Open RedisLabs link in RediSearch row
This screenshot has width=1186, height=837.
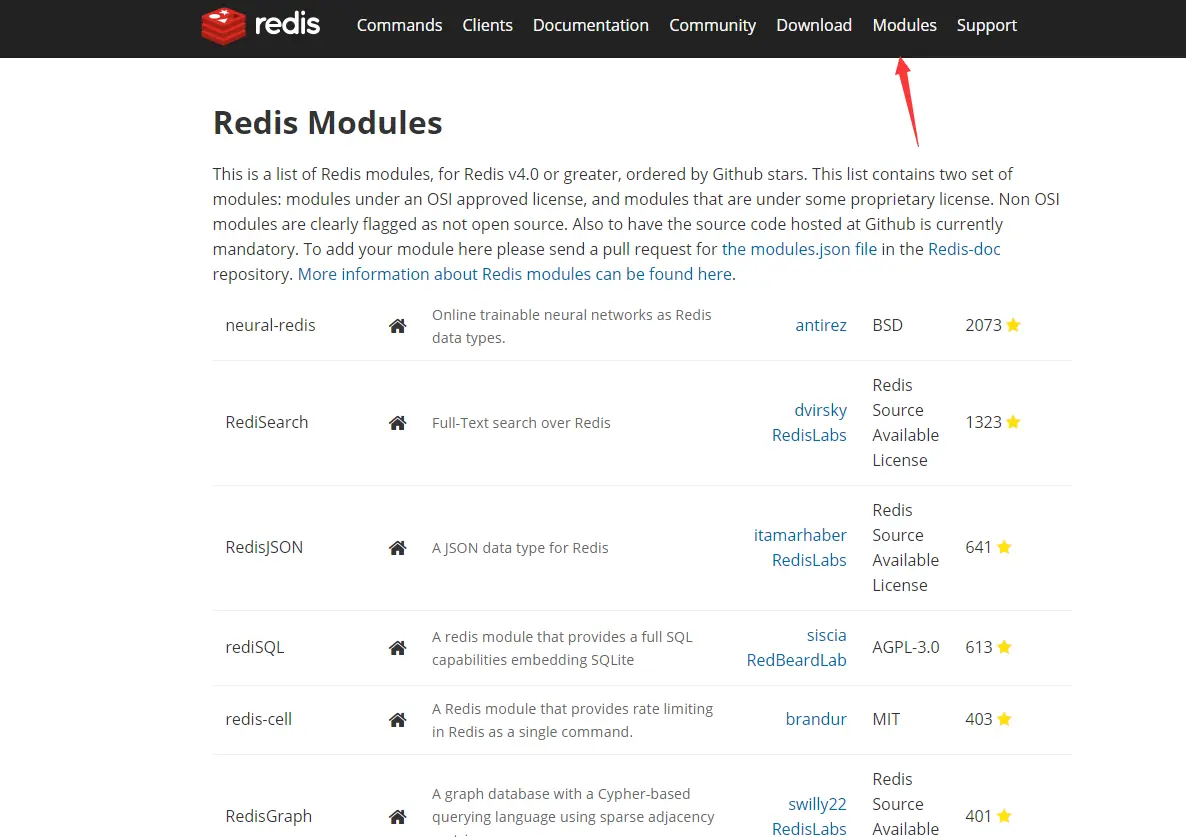coord(809,435)
